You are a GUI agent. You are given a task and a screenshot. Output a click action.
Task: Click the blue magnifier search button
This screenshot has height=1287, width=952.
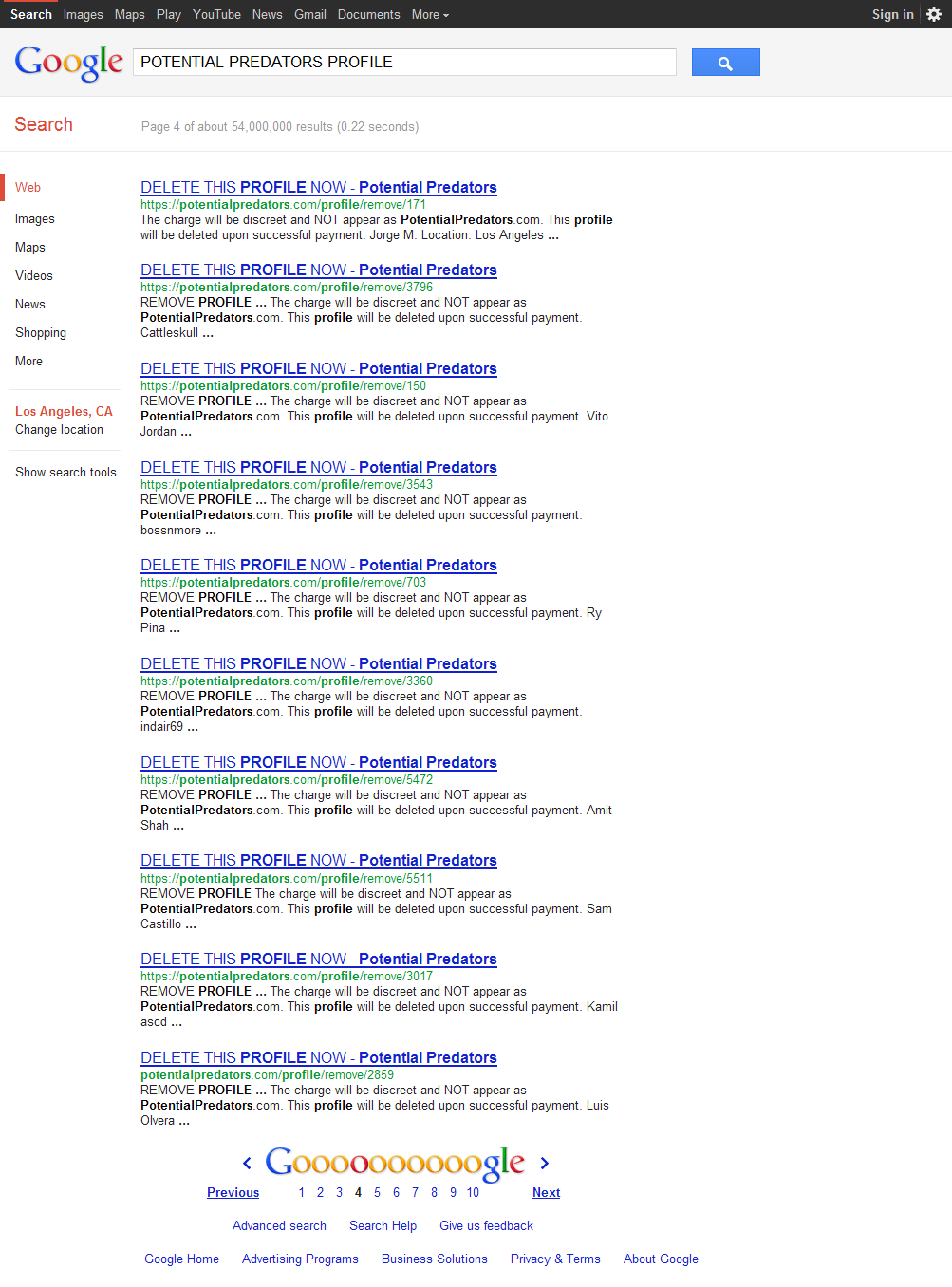[725, 63]
